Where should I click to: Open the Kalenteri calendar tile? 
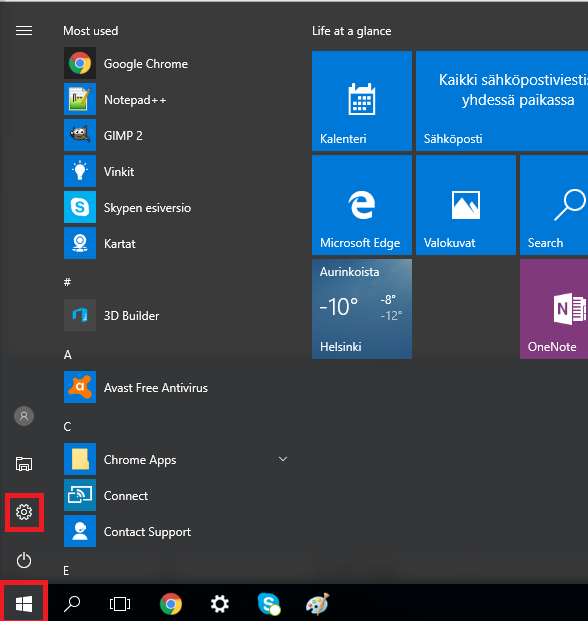pyautogui.click(x=362, y=101)
